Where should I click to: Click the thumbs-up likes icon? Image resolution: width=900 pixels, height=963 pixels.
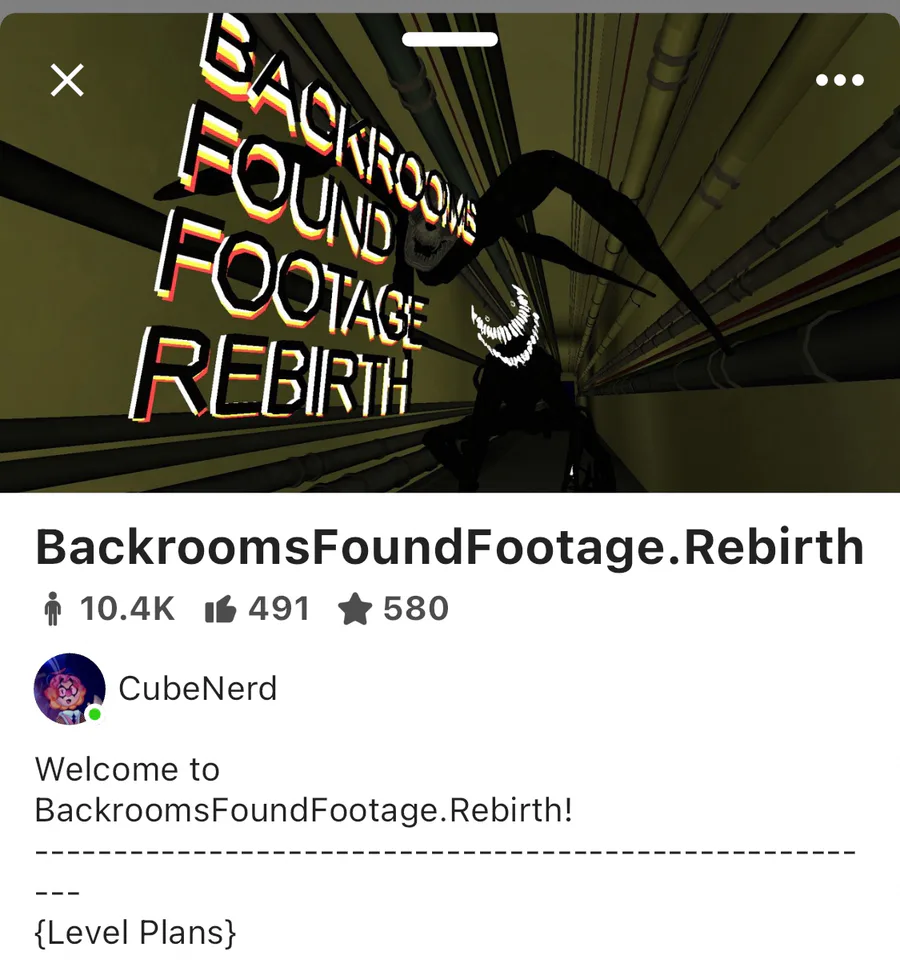(220, 609)
